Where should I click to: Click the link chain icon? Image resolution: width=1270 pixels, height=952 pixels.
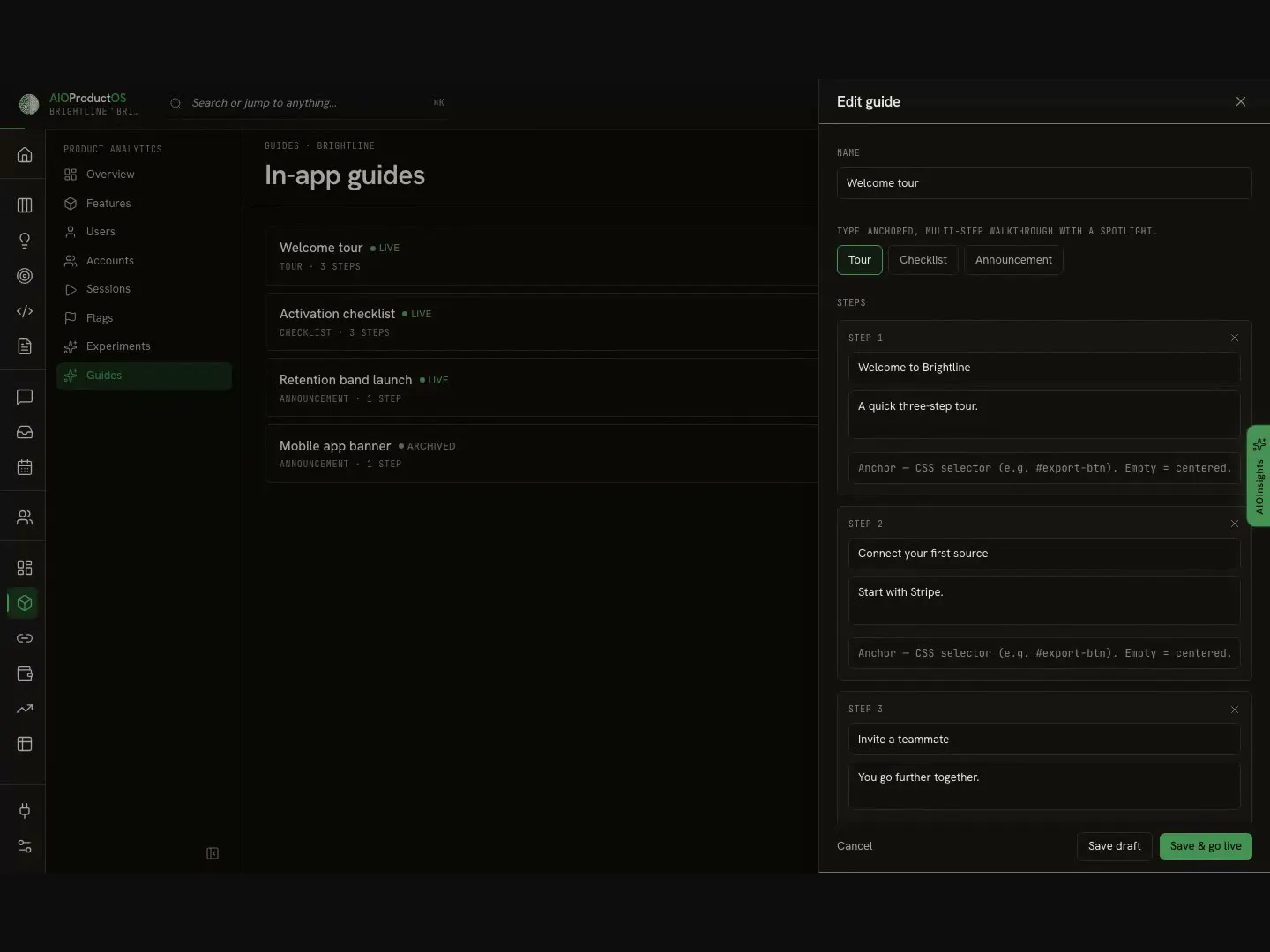pos(25,638)
